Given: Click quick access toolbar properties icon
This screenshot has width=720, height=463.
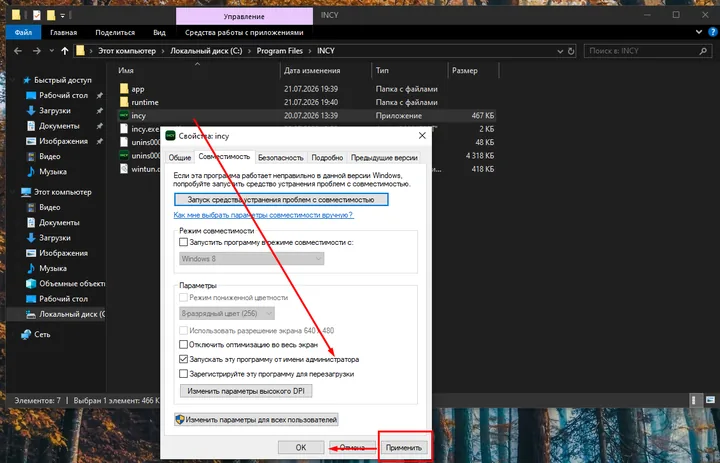Looking at the screenshot, I should coord(36,15).
